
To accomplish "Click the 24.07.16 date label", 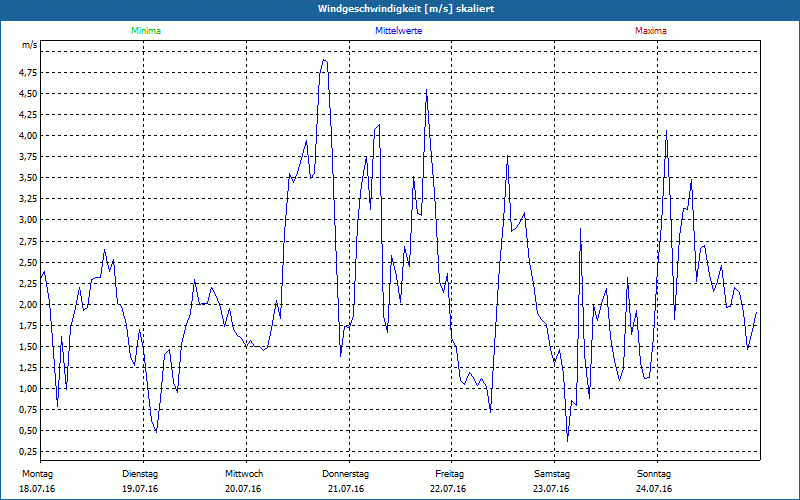I will click(654, 489).
